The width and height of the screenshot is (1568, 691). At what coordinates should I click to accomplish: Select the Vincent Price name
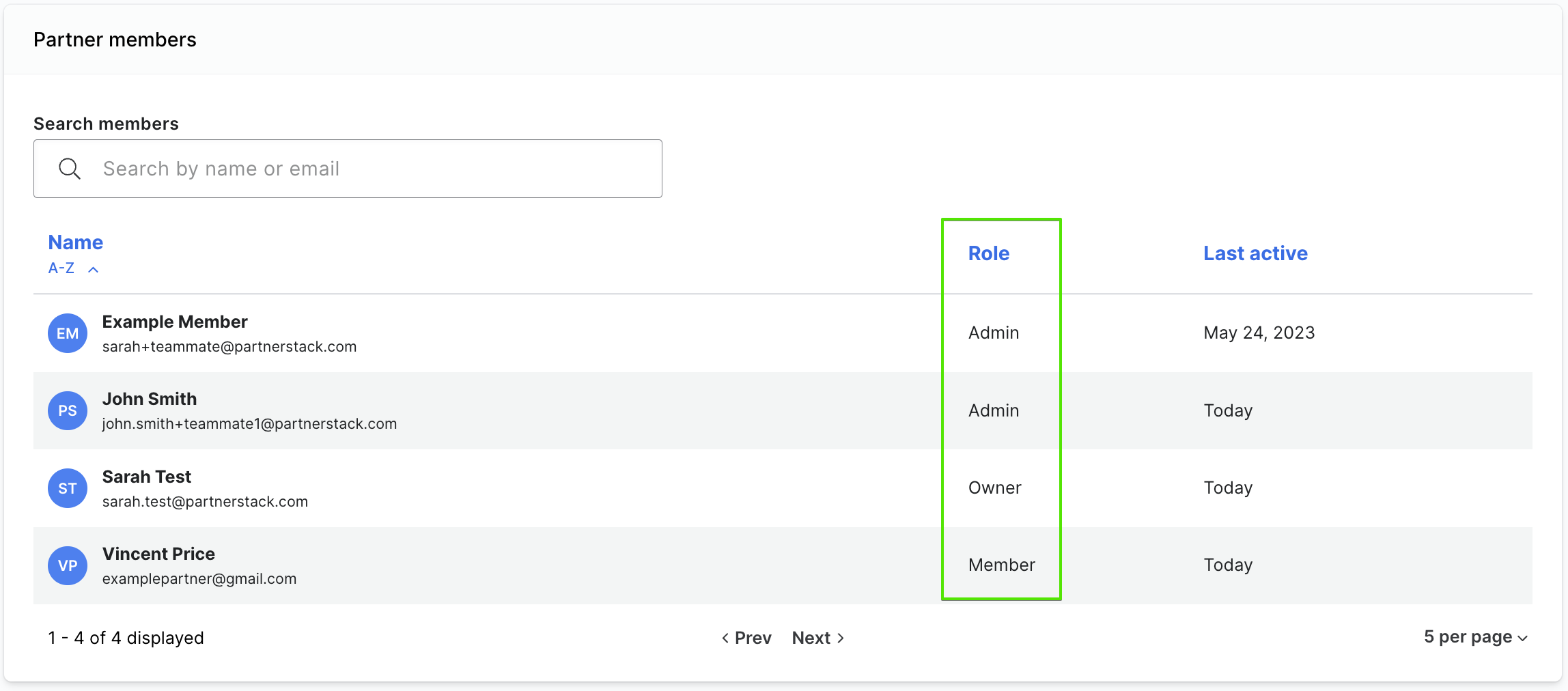158,554
